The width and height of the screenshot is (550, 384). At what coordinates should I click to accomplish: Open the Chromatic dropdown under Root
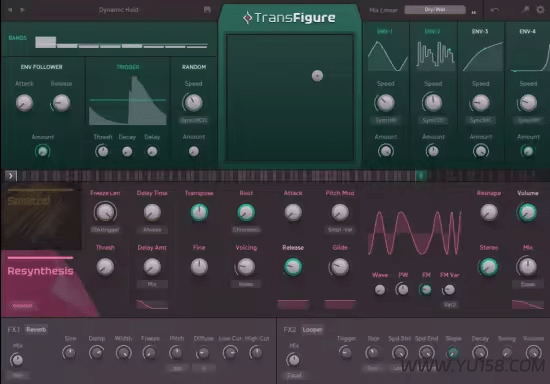(246, 230)
